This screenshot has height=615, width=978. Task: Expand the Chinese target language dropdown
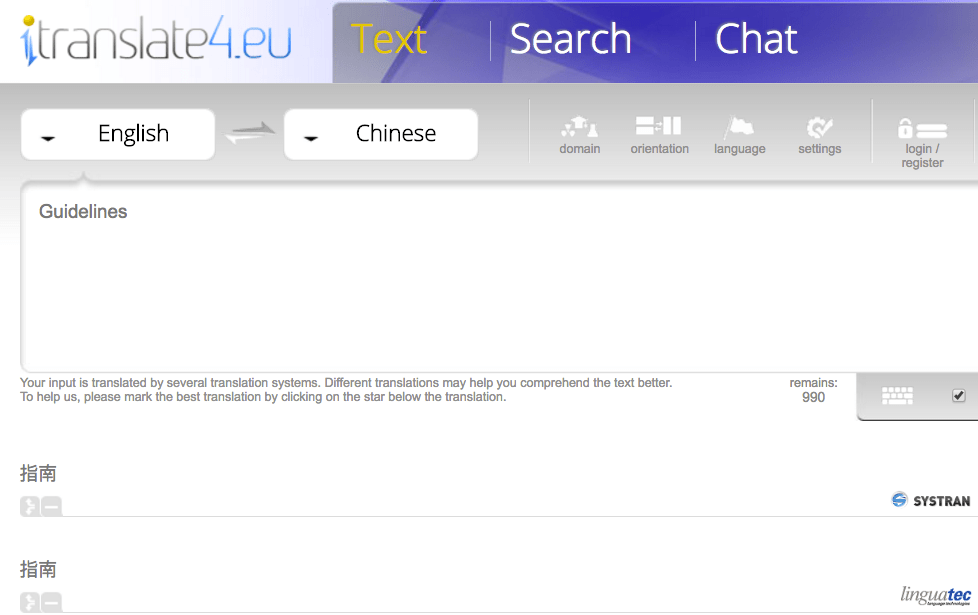click(381, 134)
